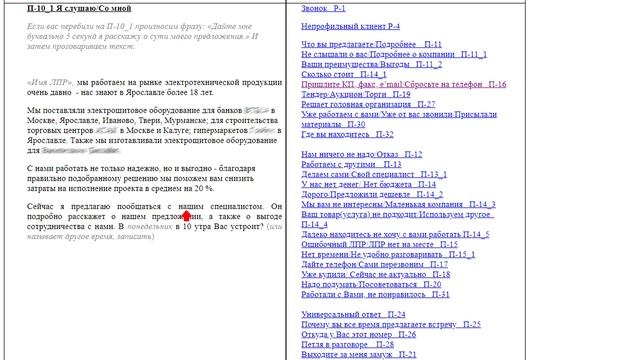Open "Мы вам не интересны" П-14_3 link
Screen dimensions: 640x360
pos(398,204)
